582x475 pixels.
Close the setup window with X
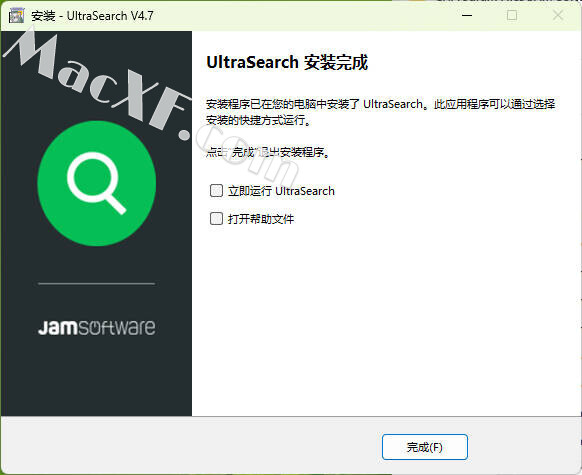tap(558, 16)
